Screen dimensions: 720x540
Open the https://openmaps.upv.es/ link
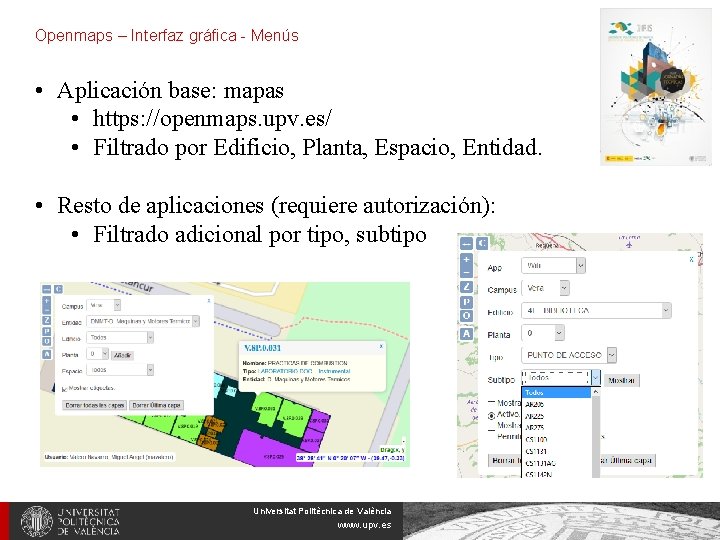click(212, 118)
